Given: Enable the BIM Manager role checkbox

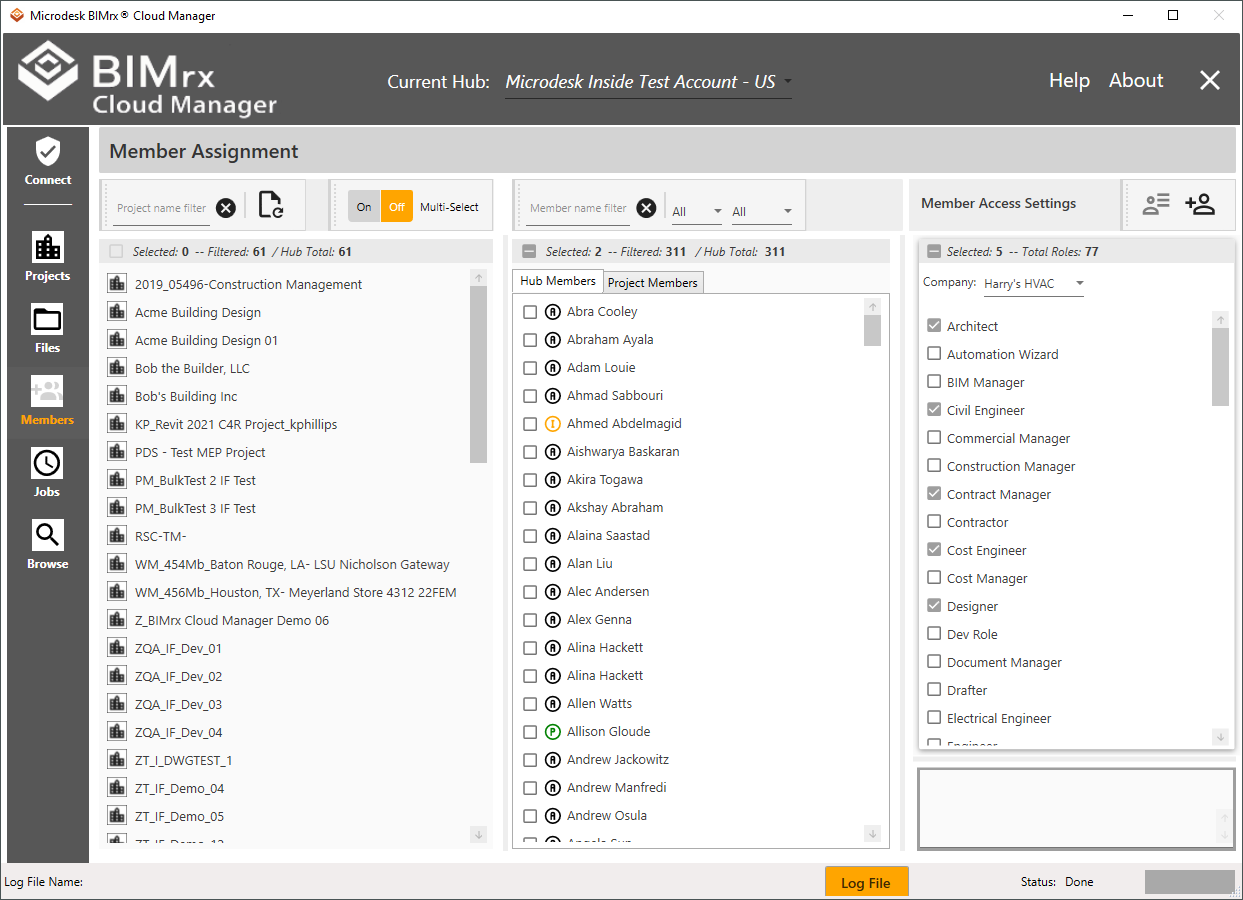Looking at the screenshot, I should pyautogui.click(x=934, y=382).
